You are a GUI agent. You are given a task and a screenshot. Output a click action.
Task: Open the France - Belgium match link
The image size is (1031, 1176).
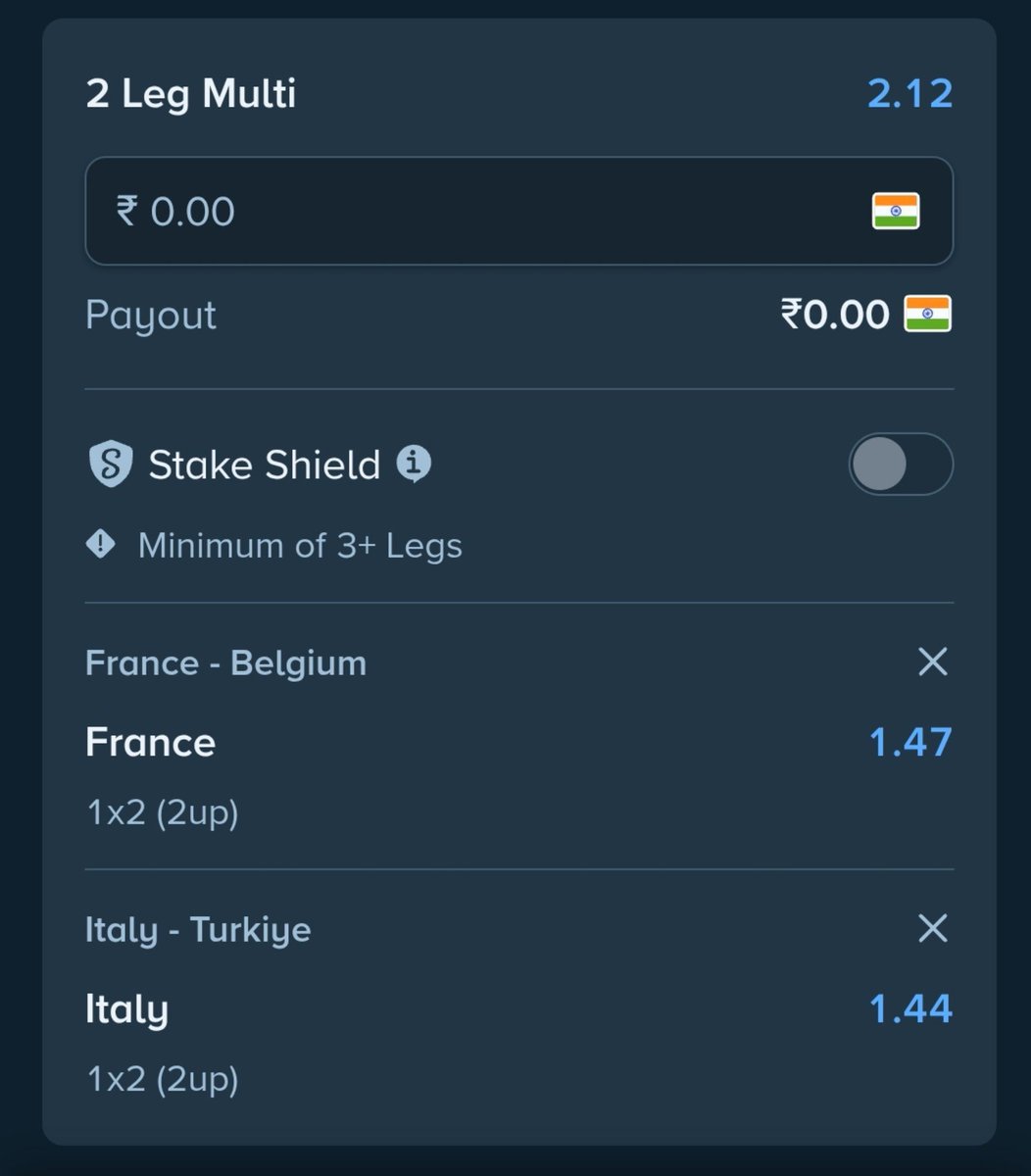coord(225,663)
